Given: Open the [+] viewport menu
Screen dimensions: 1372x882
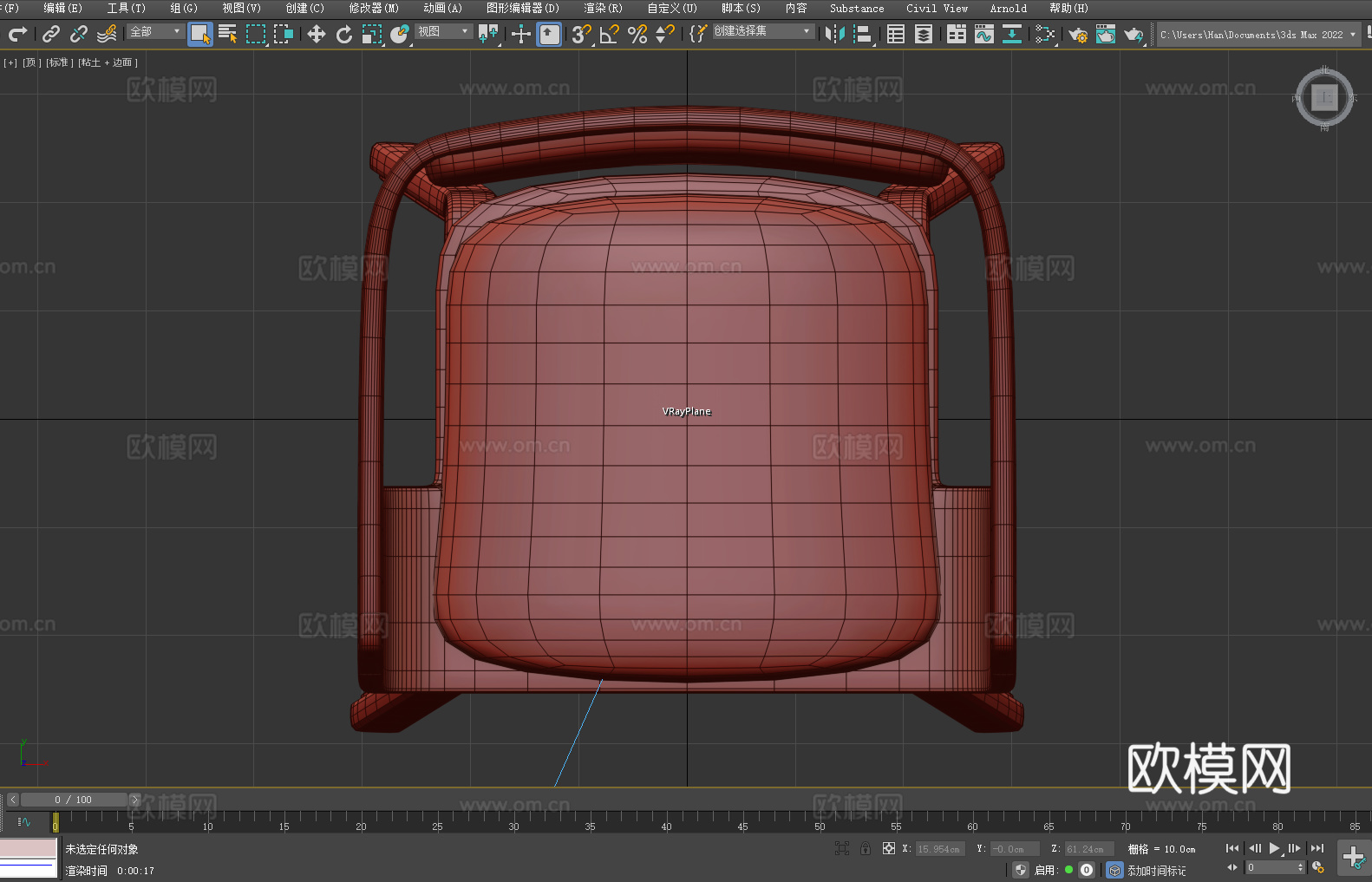Looking at the screenshot, I should [10, 62].
